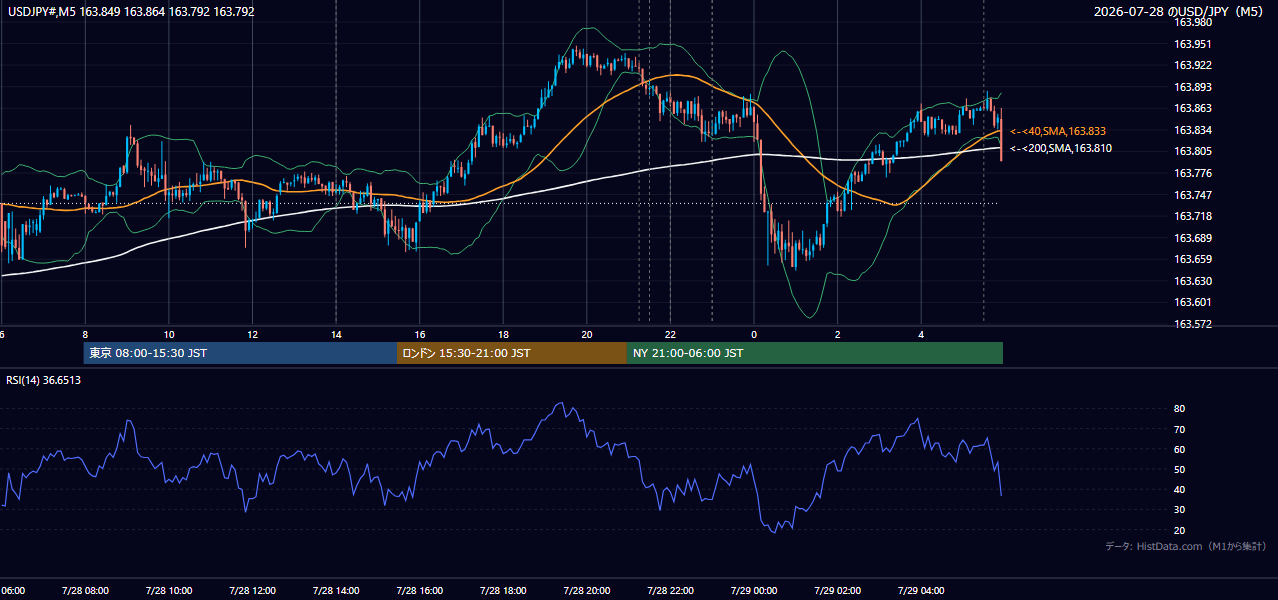Click price axis value 163.659
The height and width of the screenshot is (600, 1278).
click(x=1192, y=259)
